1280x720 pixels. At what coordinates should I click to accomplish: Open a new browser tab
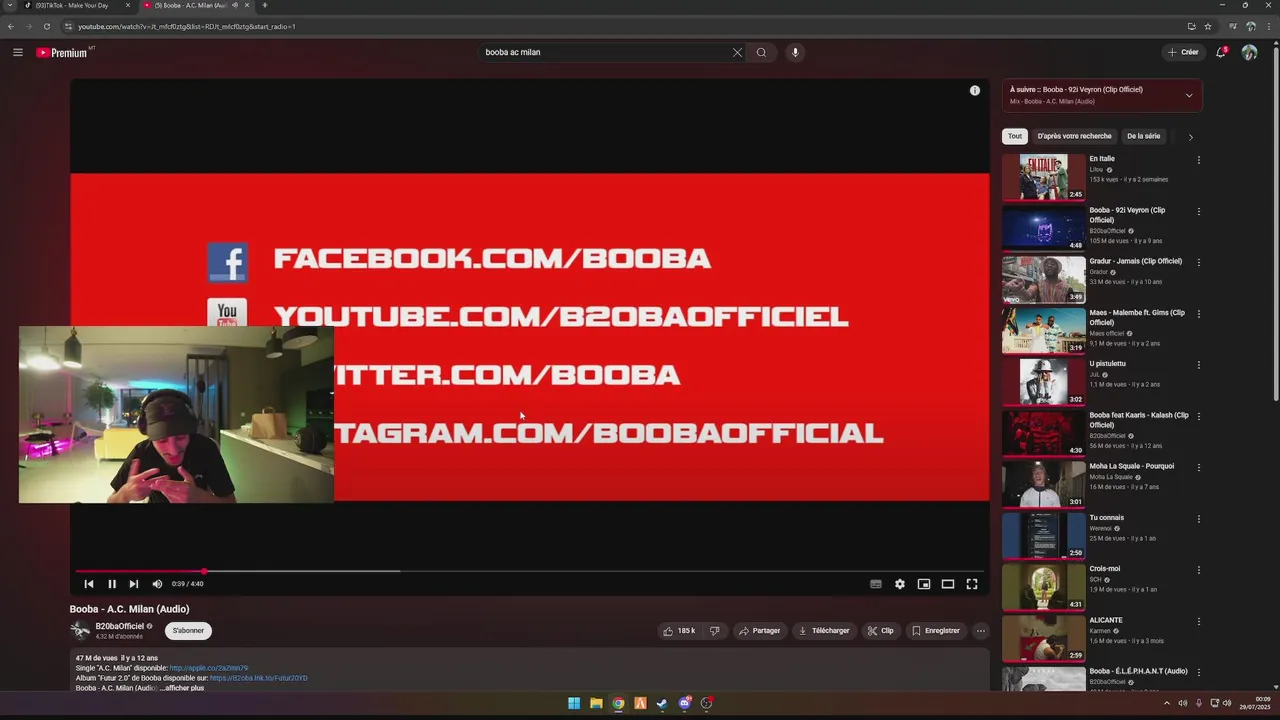pos(265,5)
